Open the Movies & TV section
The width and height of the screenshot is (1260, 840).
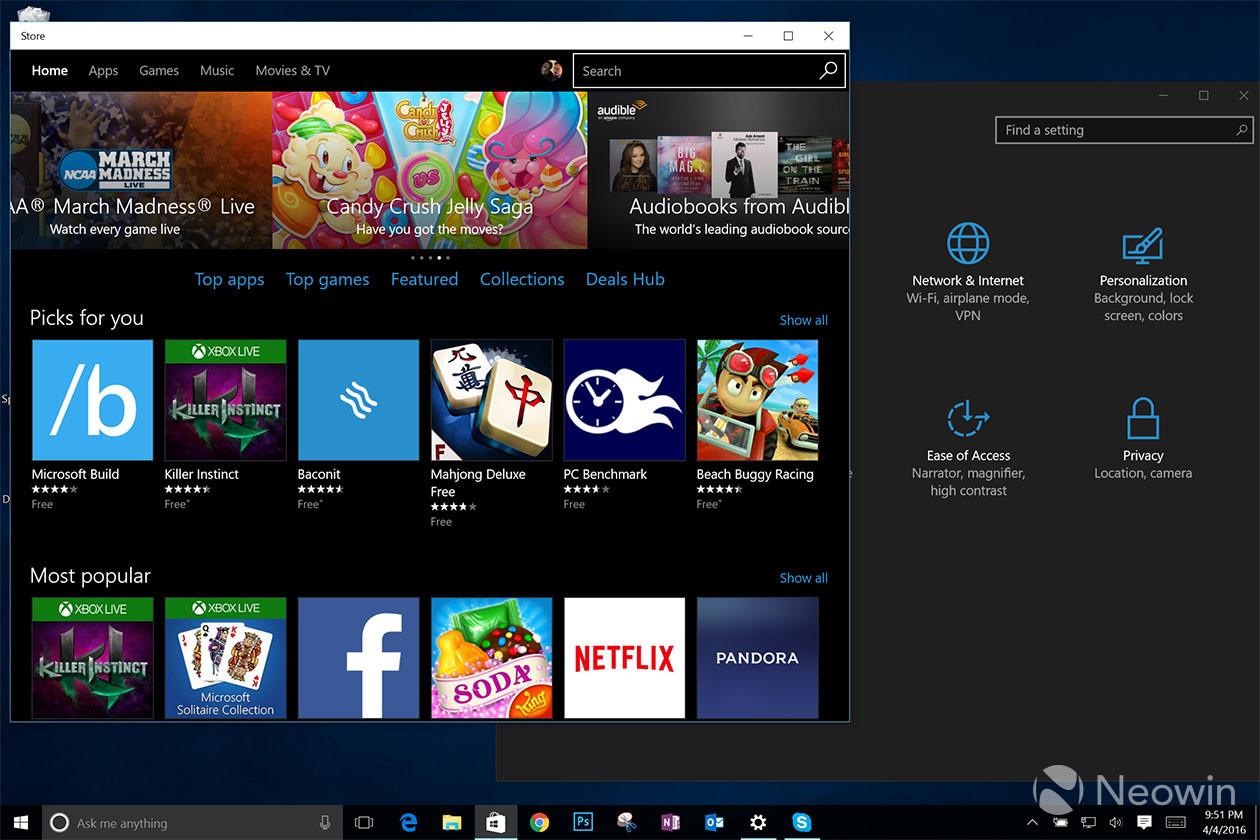292,70
